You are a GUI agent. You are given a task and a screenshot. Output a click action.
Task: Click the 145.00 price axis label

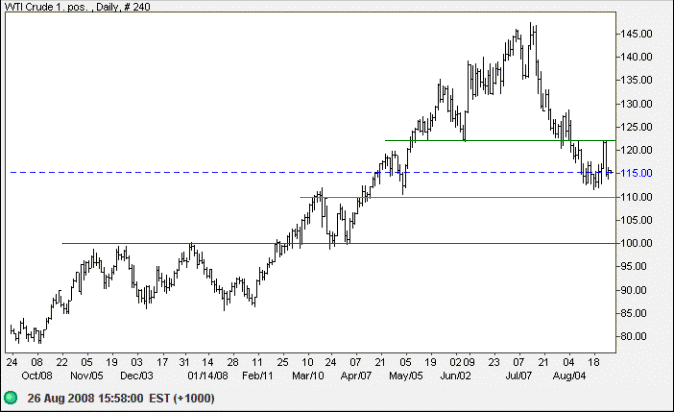[x=637, y=34]
